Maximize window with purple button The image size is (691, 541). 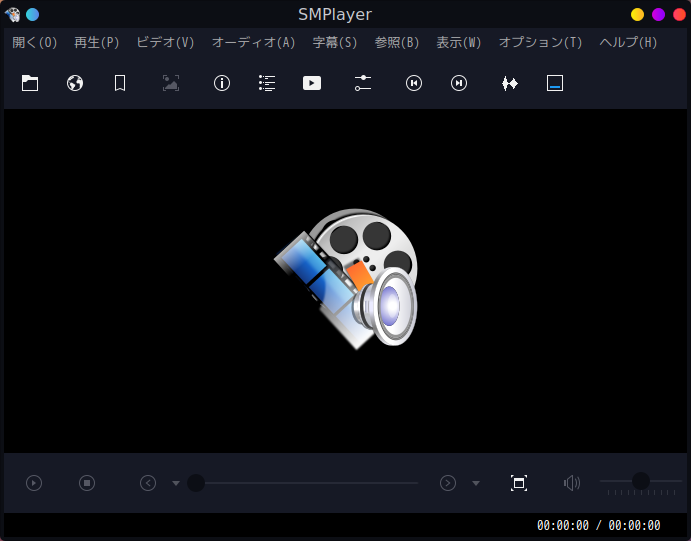[x=658, y=15]
